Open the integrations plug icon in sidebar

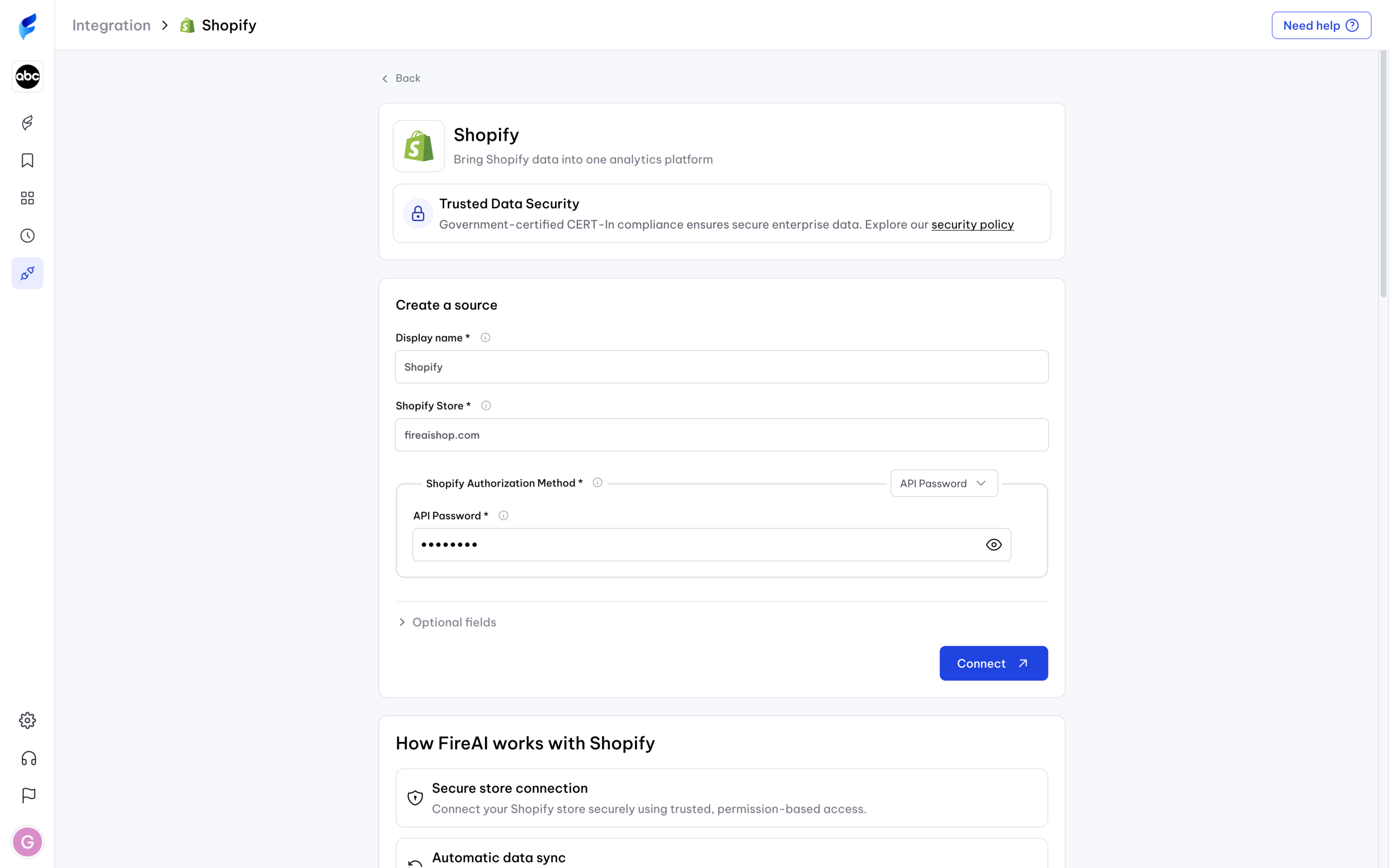tap(27, 273)
